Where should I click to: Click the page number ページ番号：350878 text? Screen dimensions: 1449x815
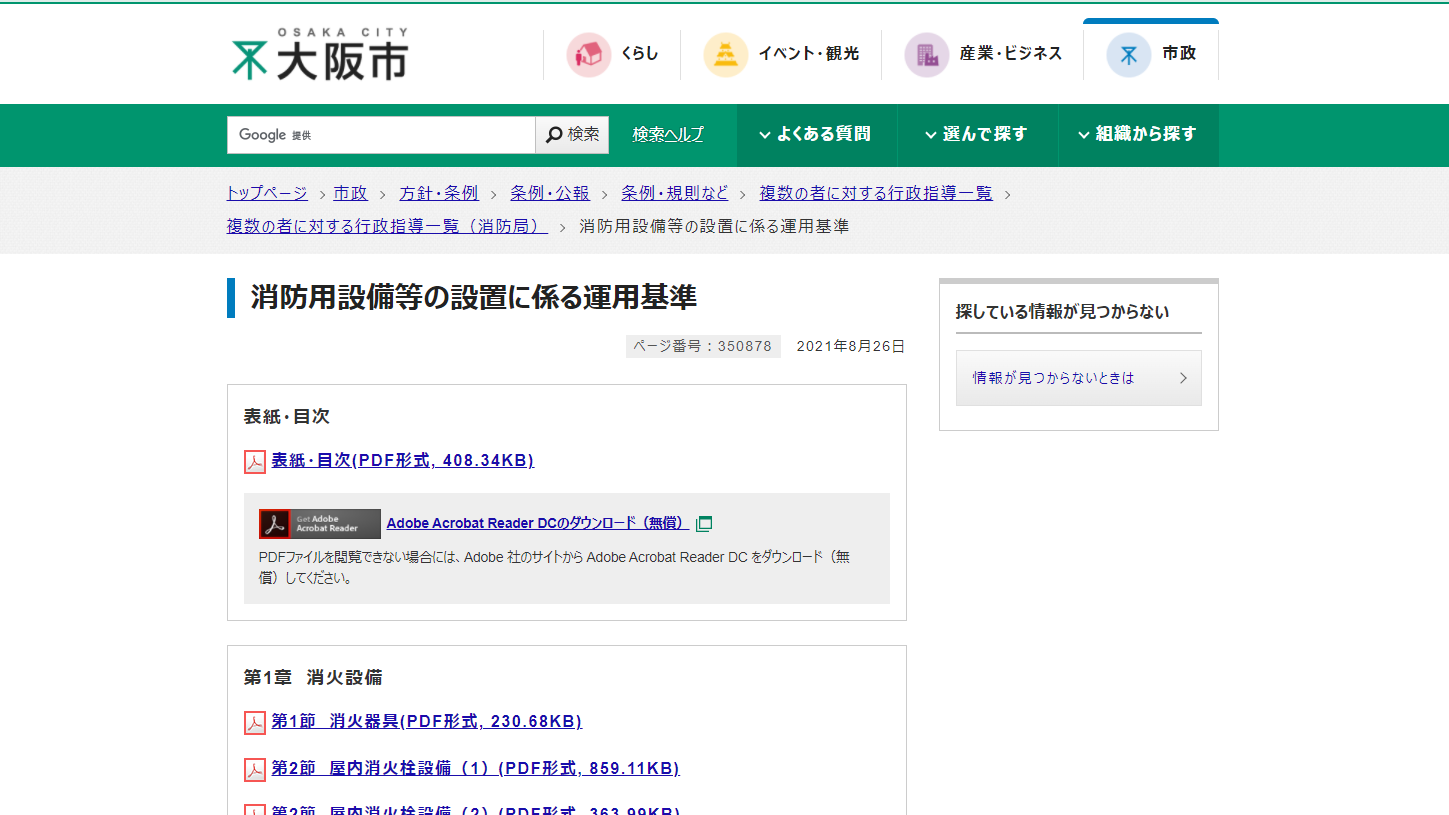click(x=703, y=346)
